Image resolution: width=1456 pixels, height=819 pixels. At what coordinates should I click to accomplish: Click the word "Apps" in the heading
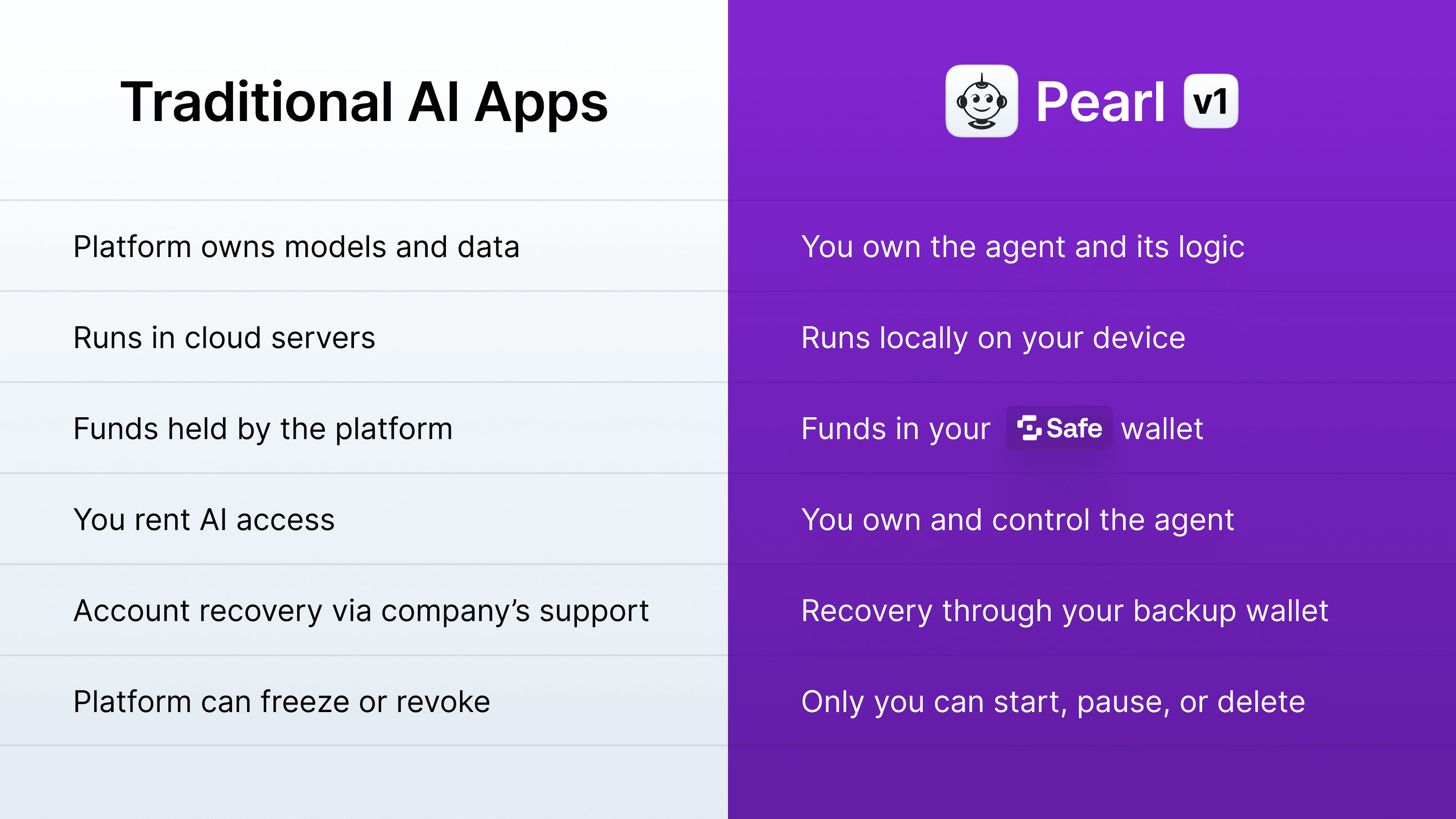541,103
